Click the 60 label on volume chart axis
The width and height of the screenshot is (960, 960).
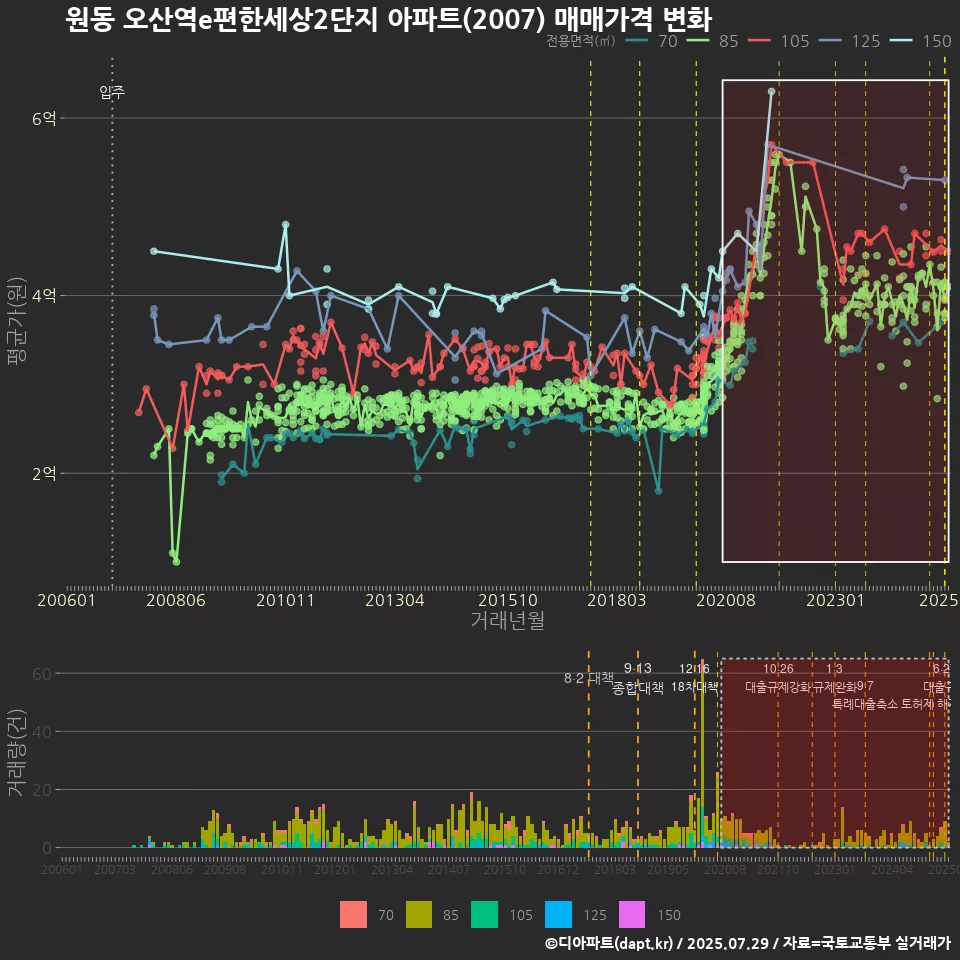[x=42, y=674]
